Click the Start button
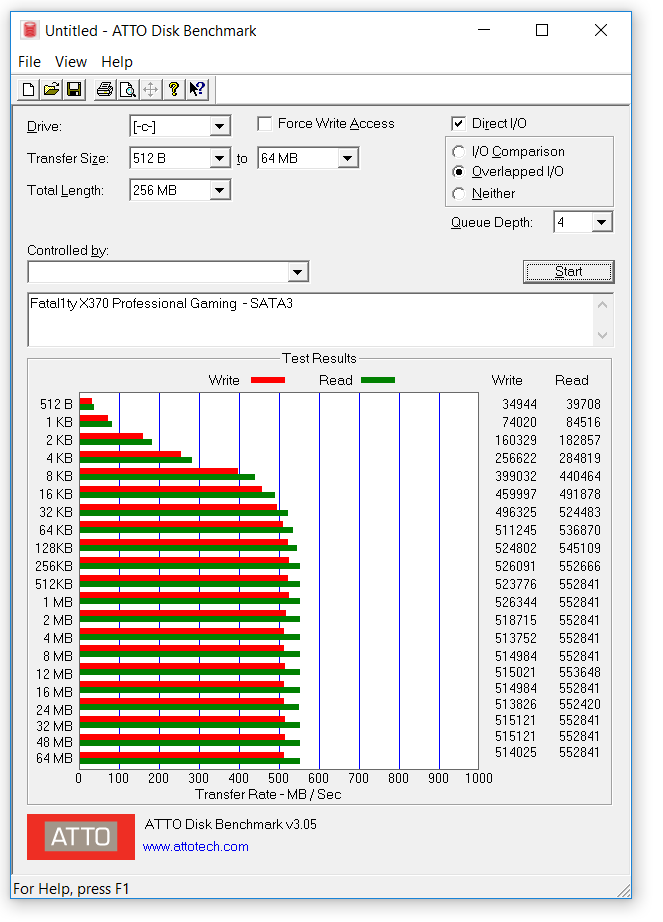Viewport: 663px width, 922px height. coord(568,272)
